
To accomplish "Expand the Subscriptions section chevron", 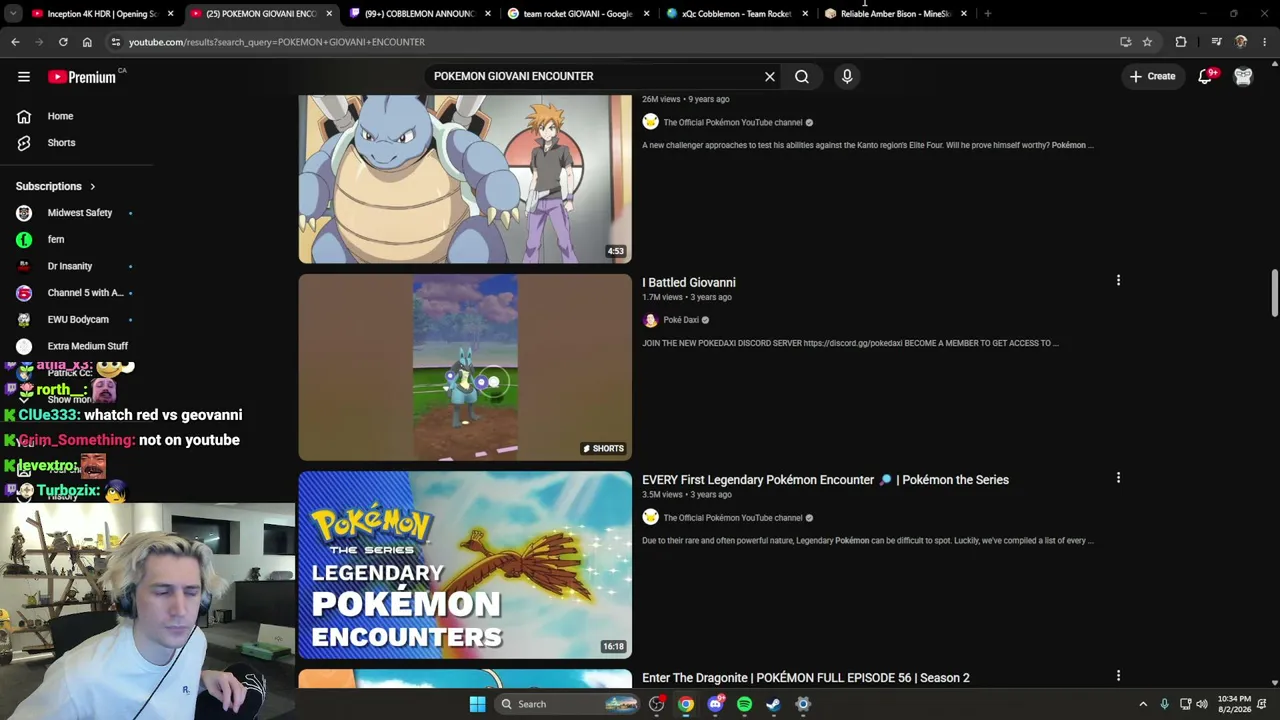I will [x=92, y=187].
